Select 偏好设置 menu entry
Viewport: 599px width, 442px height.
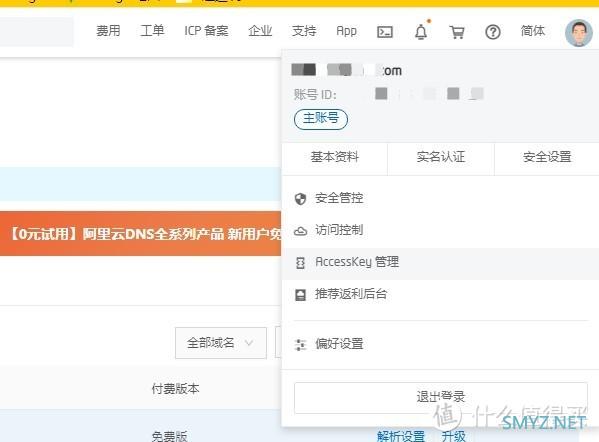[440, 344]
